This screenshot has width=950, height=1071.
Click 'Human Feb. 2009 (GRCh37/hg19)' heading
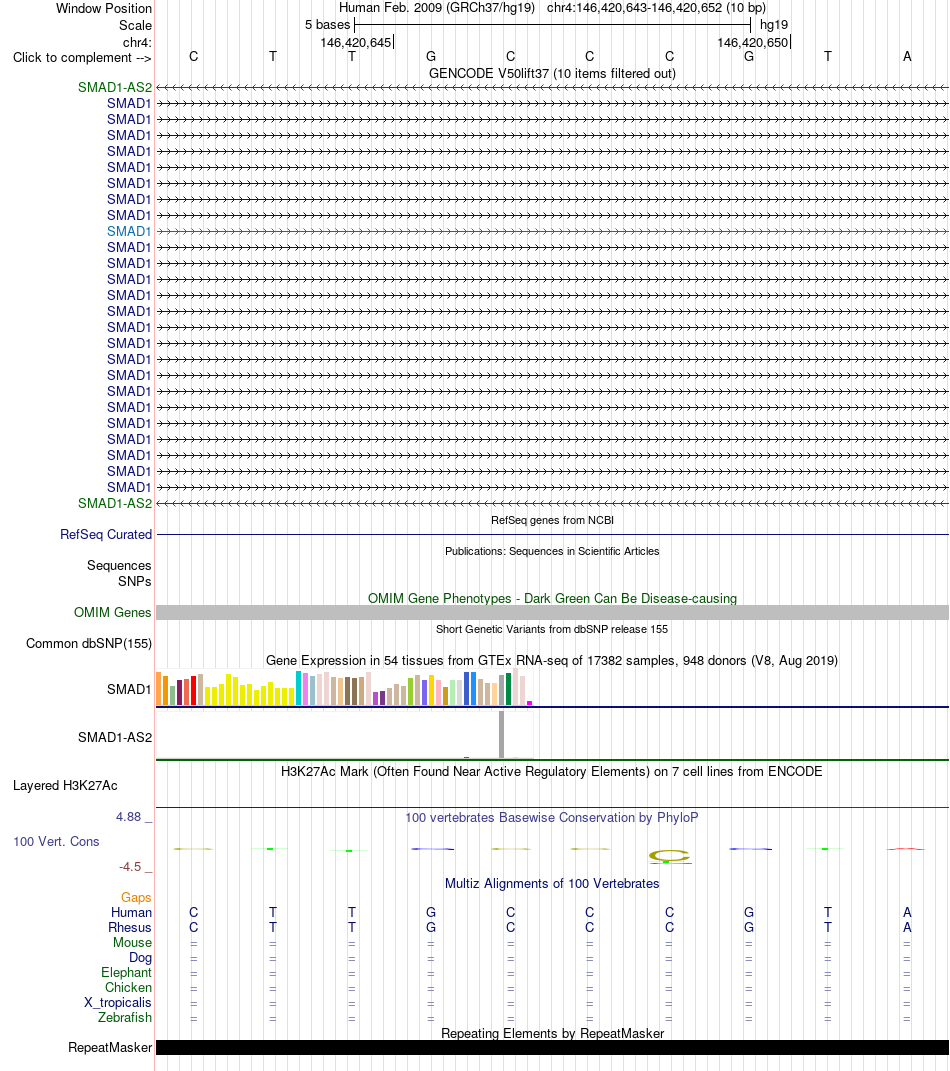pyautogui.click(x=437, y=8)
